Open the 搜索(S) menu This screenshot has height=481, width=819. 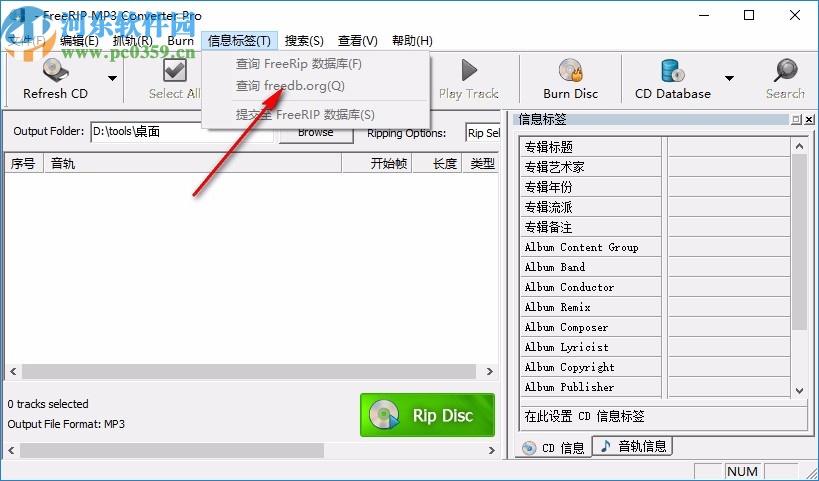304,41
